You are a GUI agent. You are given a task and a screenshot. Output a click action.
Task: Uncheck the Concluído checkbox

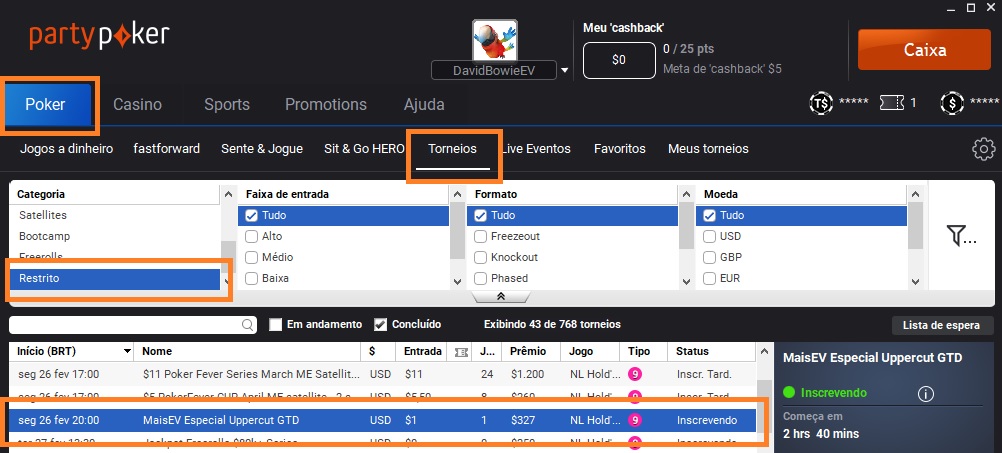pyautogui.click(x=380, y=325)
